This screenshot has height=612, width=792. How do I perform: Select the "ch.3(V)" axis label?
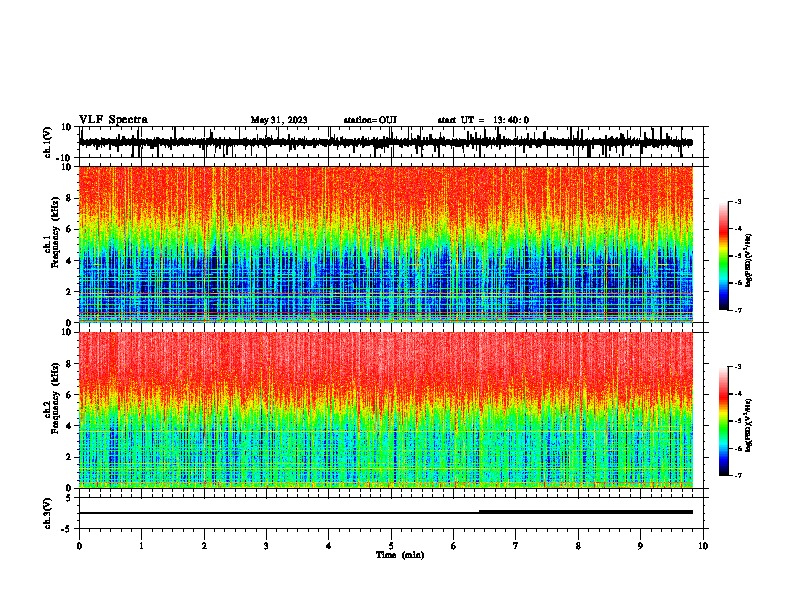48,514
